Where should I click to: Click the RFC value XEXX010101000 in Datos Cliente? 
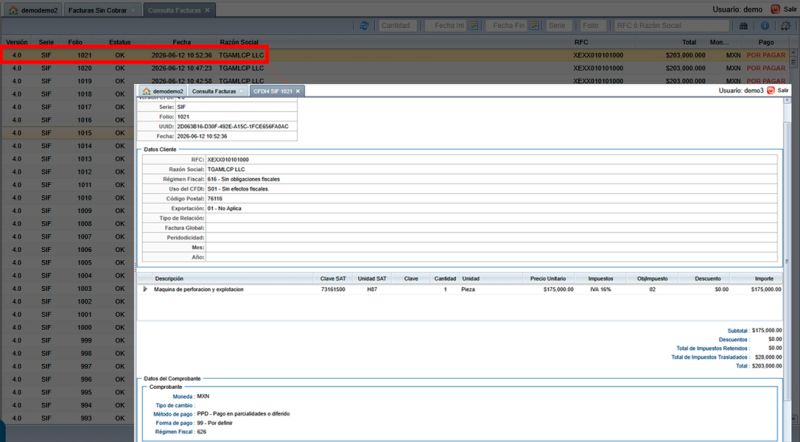228,160
